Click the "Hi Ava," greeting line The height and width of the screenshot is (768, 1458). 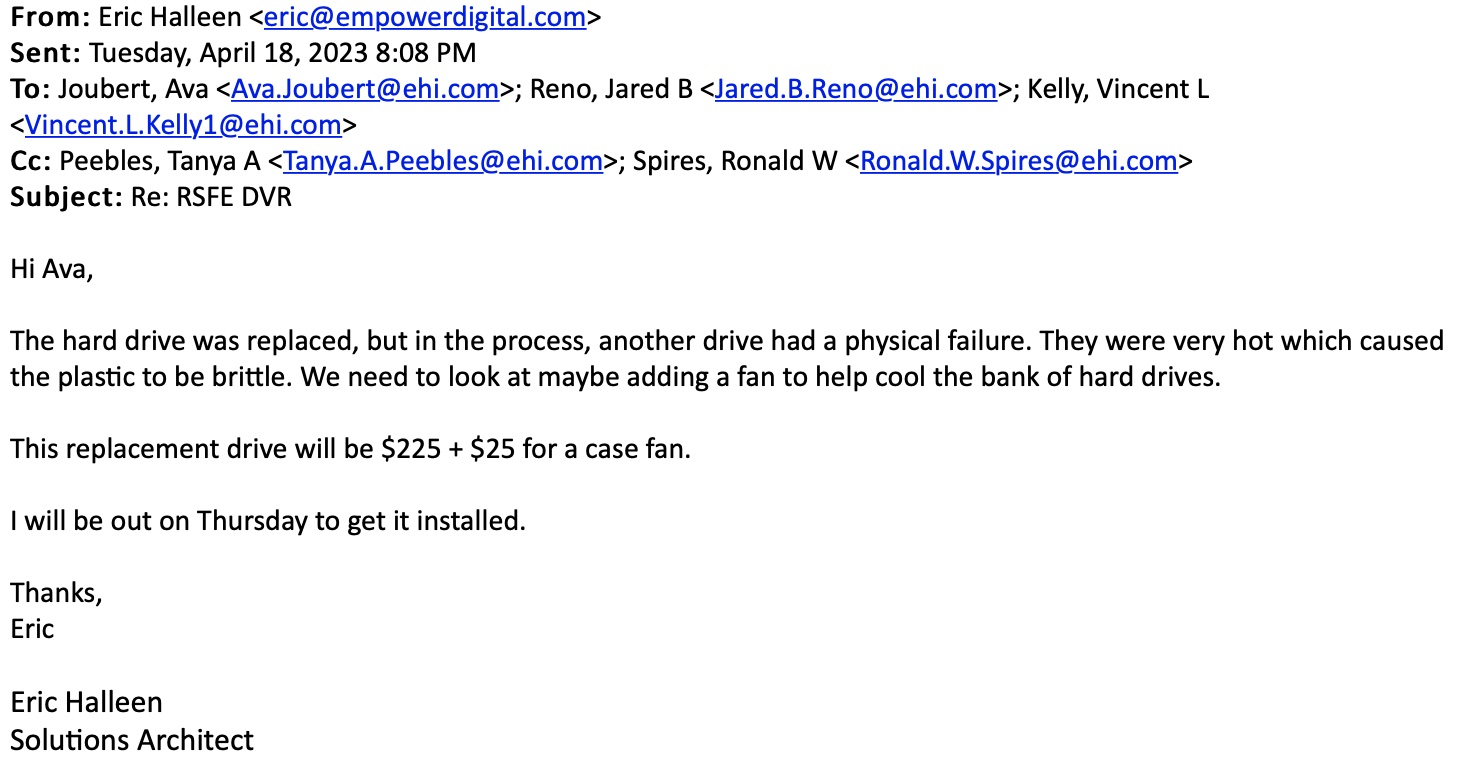51,269
